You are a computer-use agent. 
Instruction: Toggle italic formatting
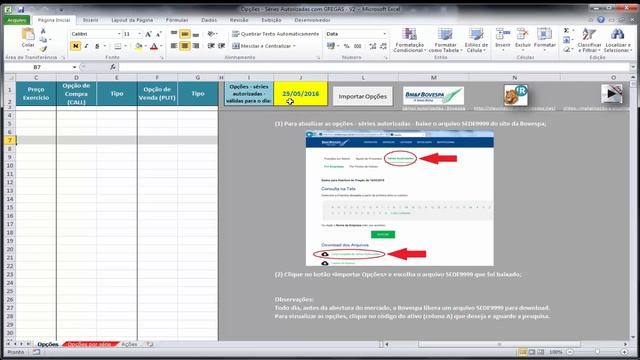point(86,46)
